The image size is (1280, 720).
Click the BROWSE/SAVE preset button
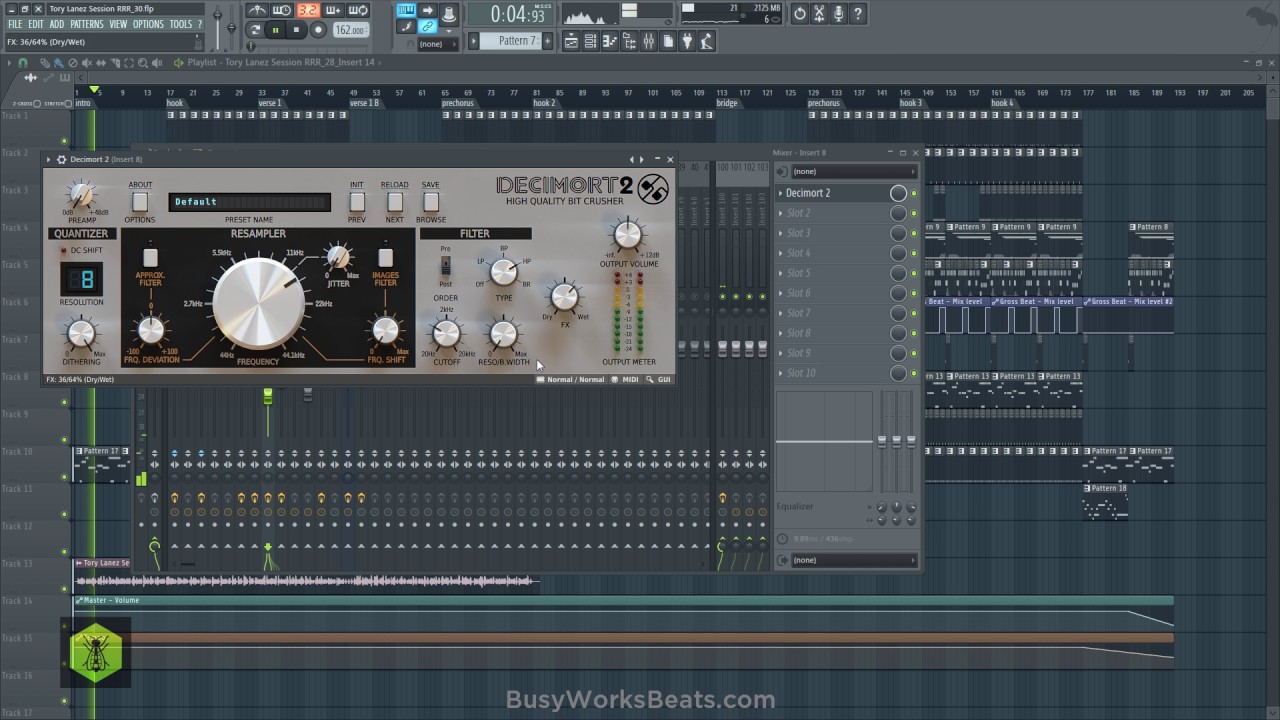point(431,202)
